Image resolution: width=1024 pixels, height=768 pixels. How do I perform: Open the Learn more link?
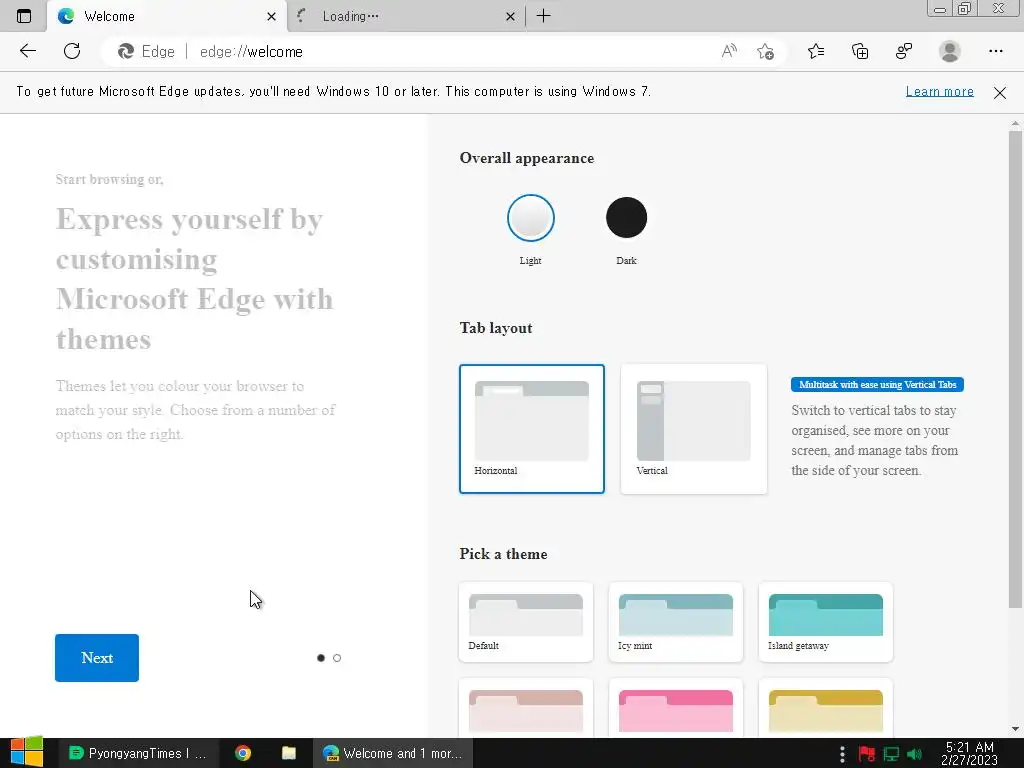[939, 91]
